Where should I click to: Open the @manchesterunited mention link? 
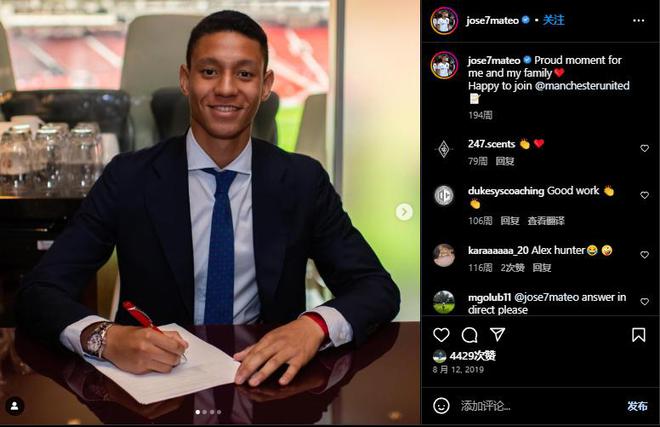click(x=582, y=85)
